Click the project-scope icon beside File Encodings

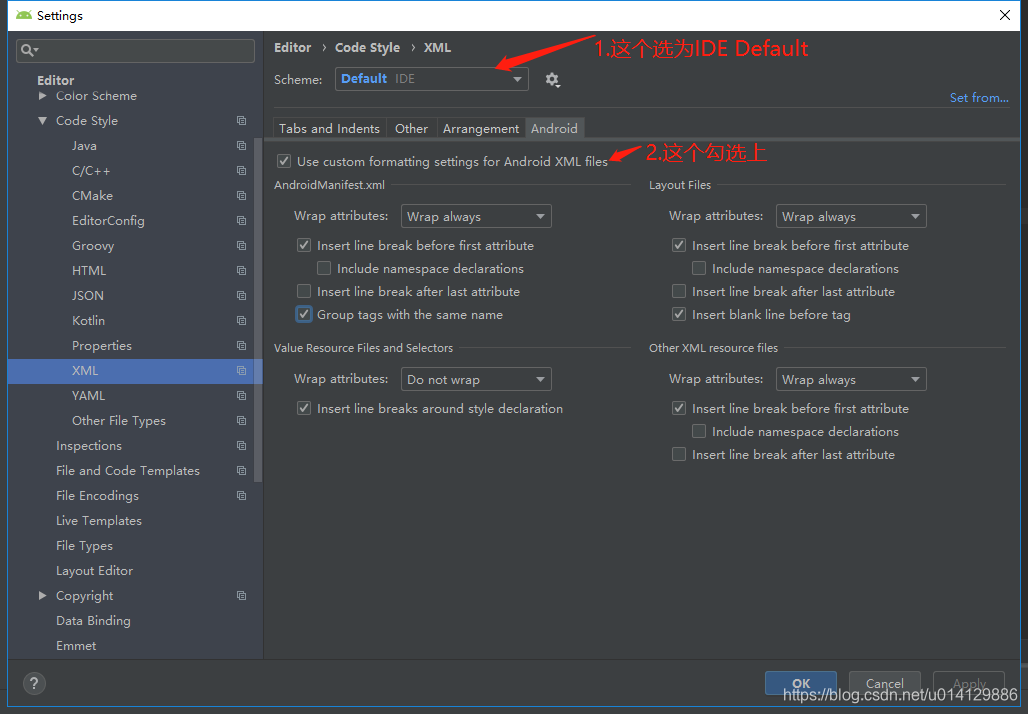(241, 496)
